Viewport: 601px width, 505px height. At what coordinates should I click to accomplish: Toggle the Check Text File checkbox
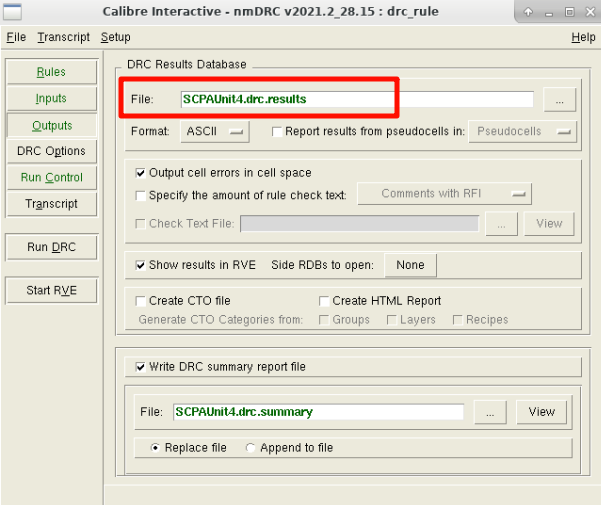point(140,224)
